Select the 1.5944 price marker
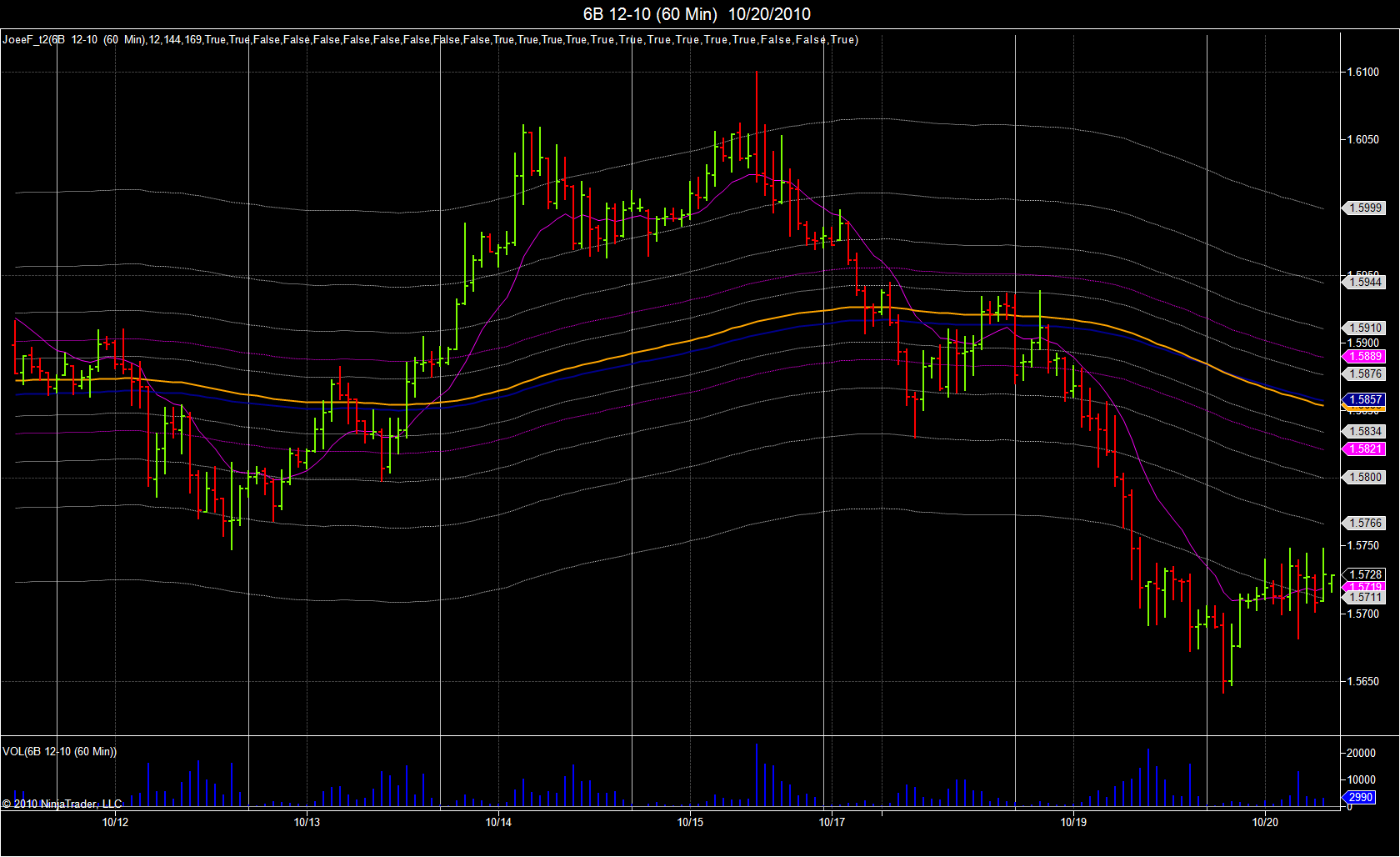The image size is (1400, 857). [1364, 282]
